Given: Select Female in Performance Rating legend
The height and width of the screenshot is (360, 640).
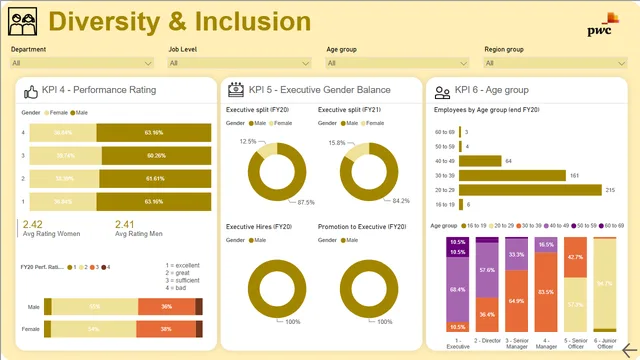Looking at the screenshot, I should pyautogui.click(x=56, y=113).
